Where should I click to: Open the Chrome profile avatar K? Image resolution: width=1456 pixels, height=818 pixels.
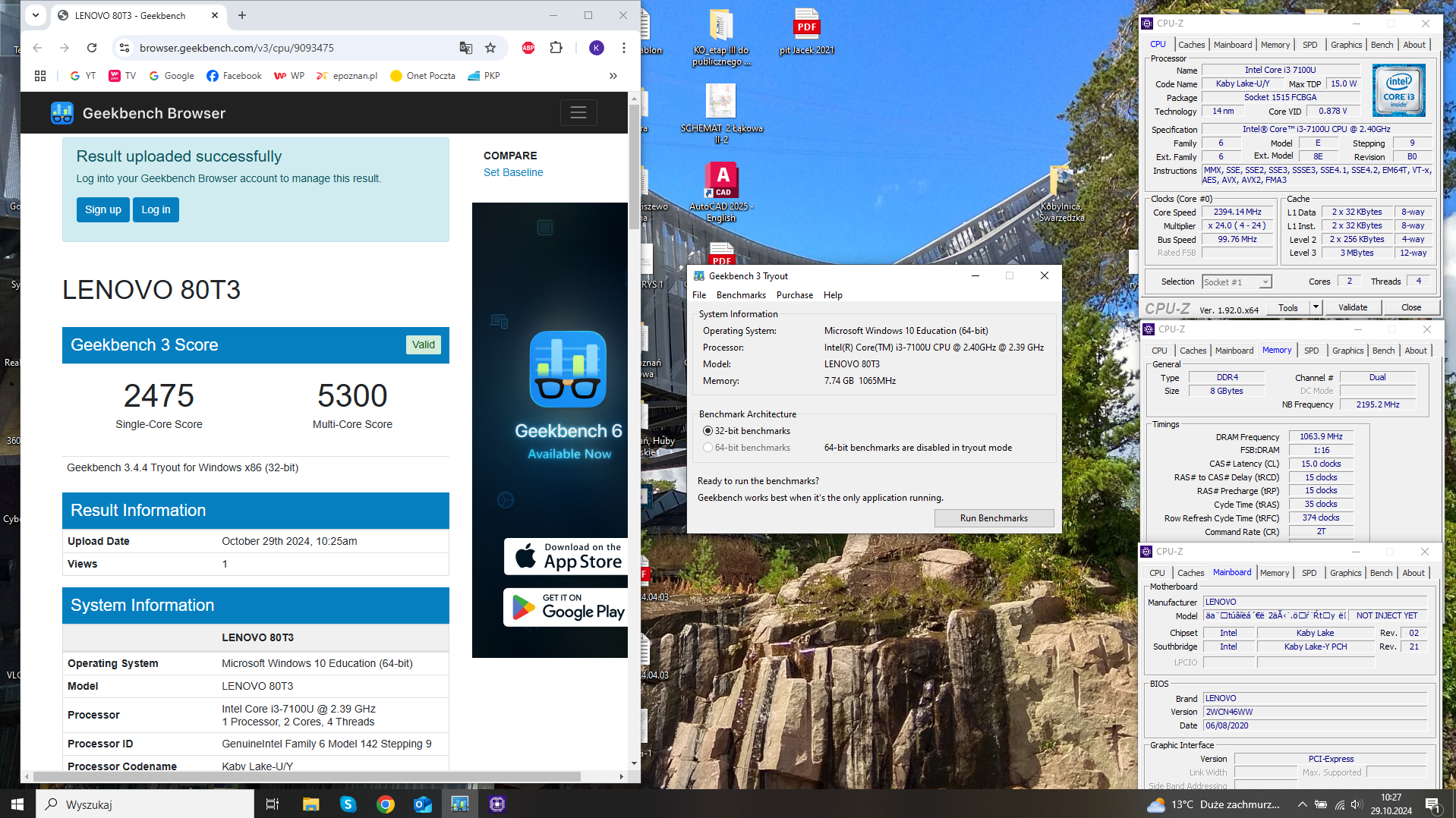click(x=597, y=48)
